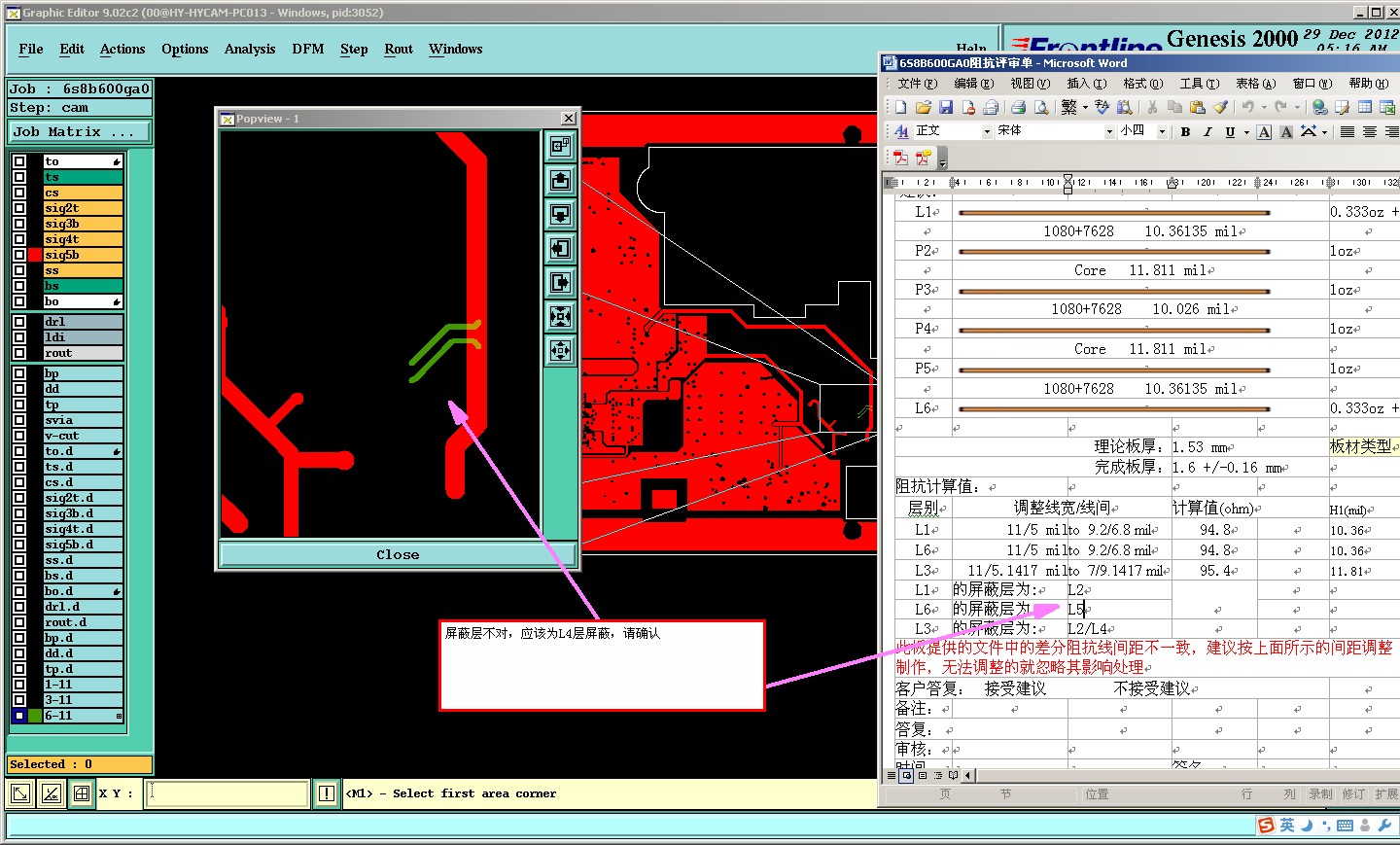Click the exclamation mark icon in status bar
The width and height of the screenshot is (1400, 845).
327,793
